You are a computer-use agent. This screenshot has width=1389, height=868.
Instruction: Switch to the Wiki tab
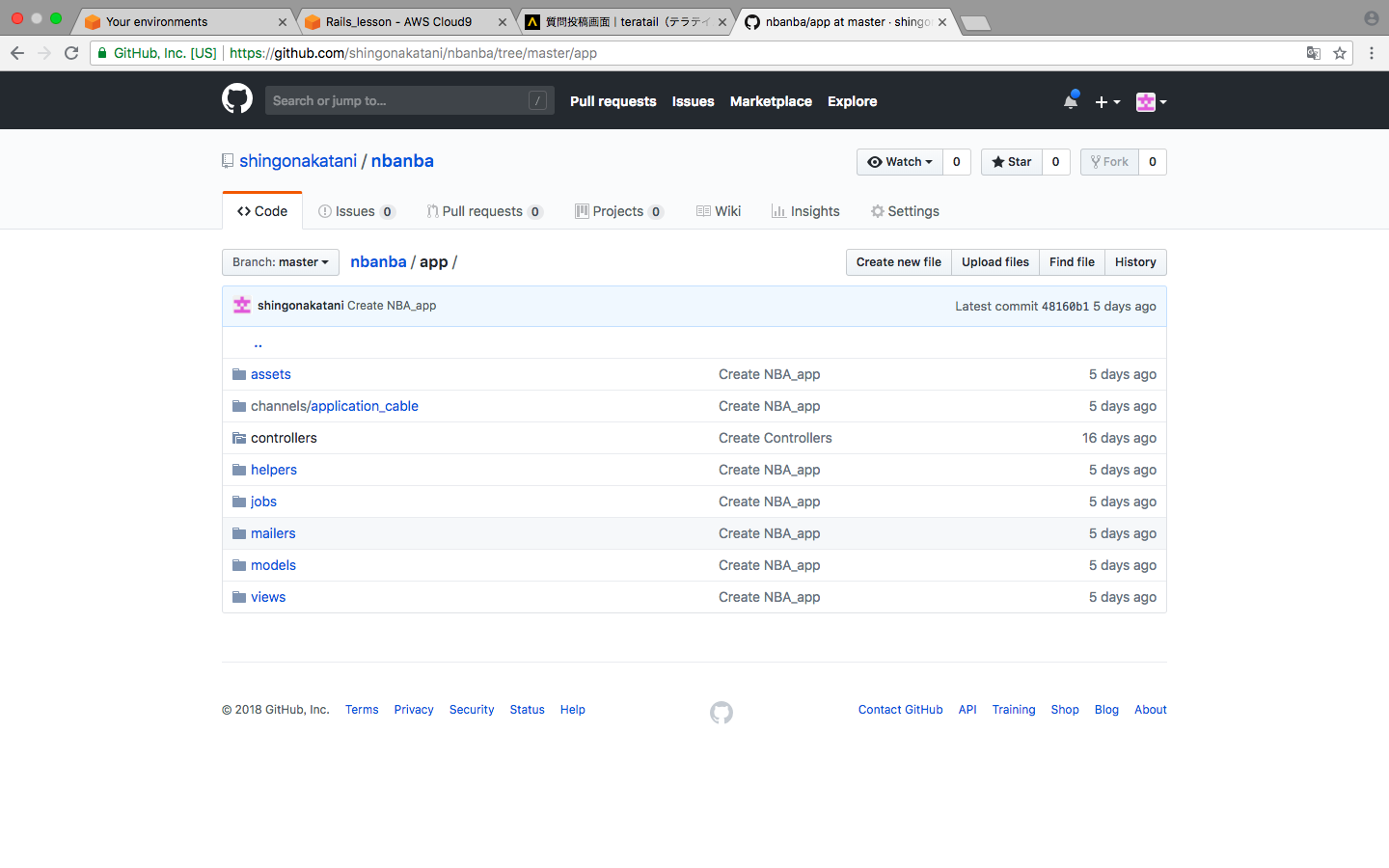(x=719, y=211)
